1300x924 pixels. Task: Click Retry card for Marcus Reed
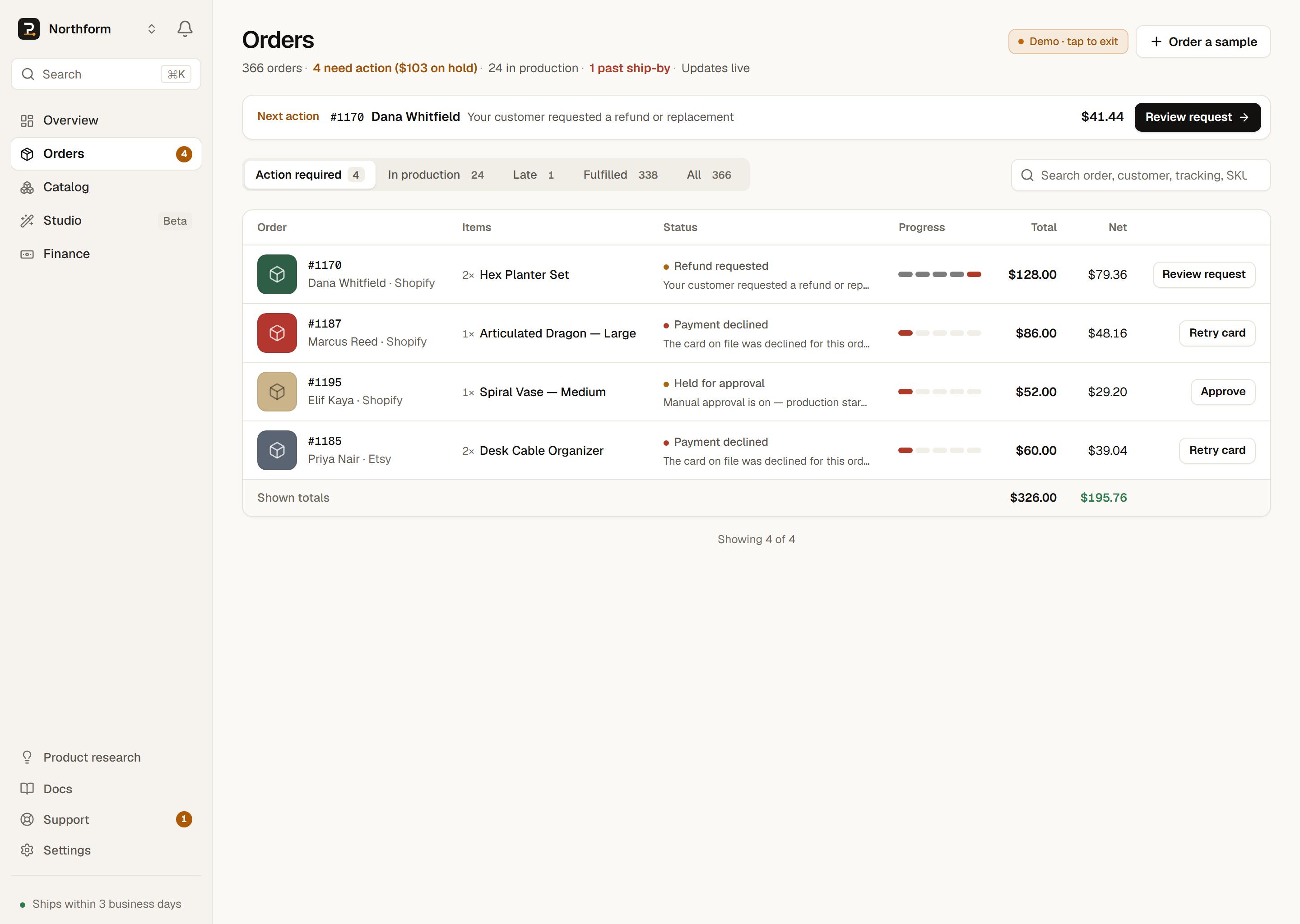(1217, 333)
